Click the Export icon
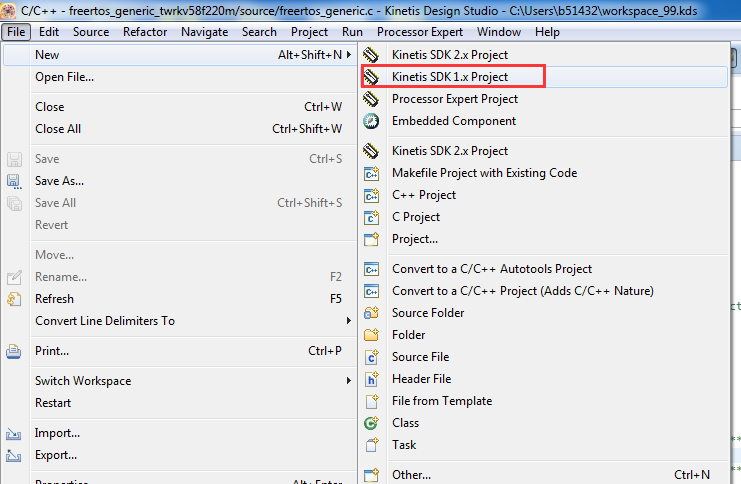The width and height of the screenshot is (741, 484). [x=13, y=456]
